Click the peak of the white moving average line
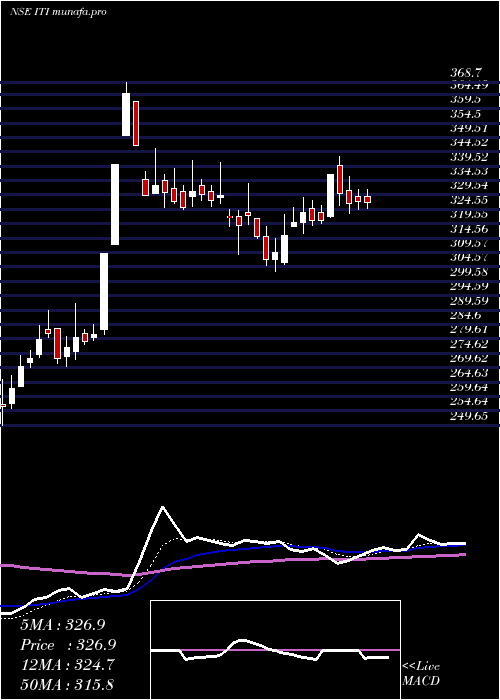 click(162, 507)
